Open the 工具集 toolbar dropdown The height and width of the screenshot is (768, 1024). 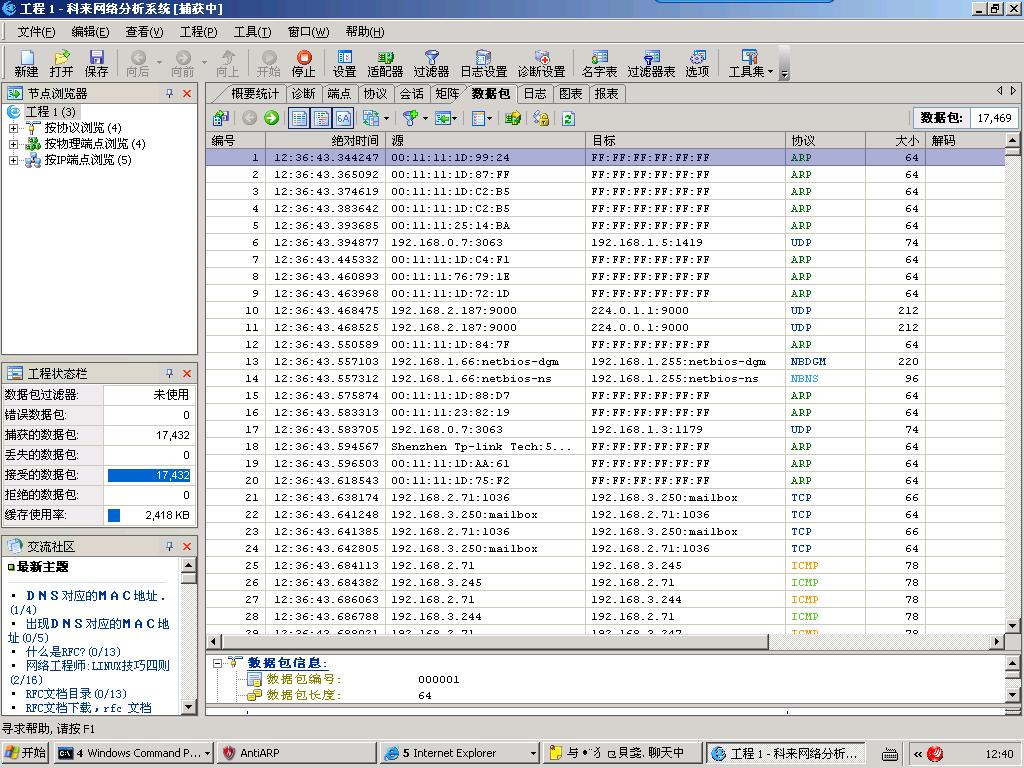[x=750, y=64]
